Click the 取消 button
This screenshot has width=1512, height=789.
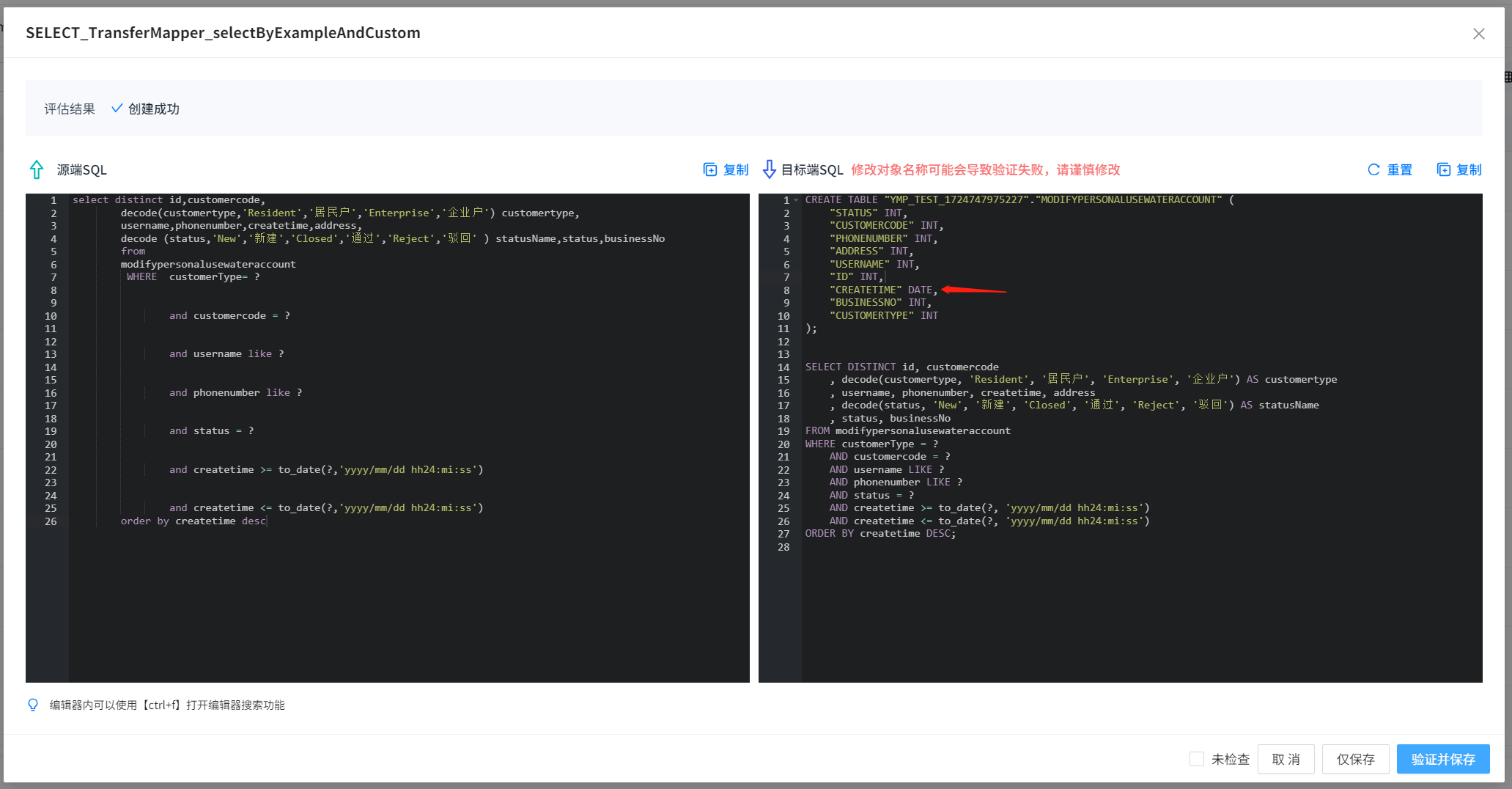[x=1286, y=759]
